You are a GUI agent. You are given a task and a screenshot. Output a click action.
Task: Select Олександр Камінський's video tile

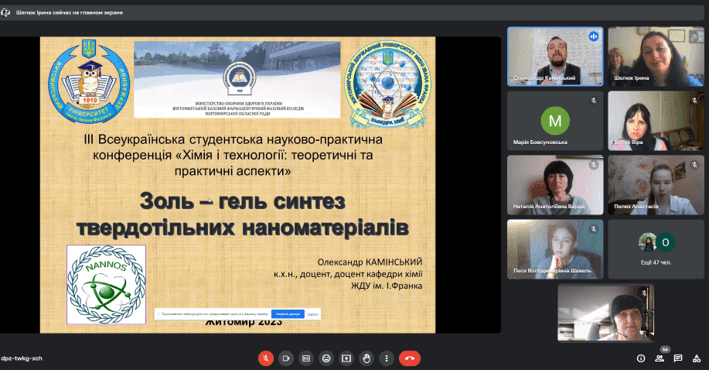tap(555, 57)
